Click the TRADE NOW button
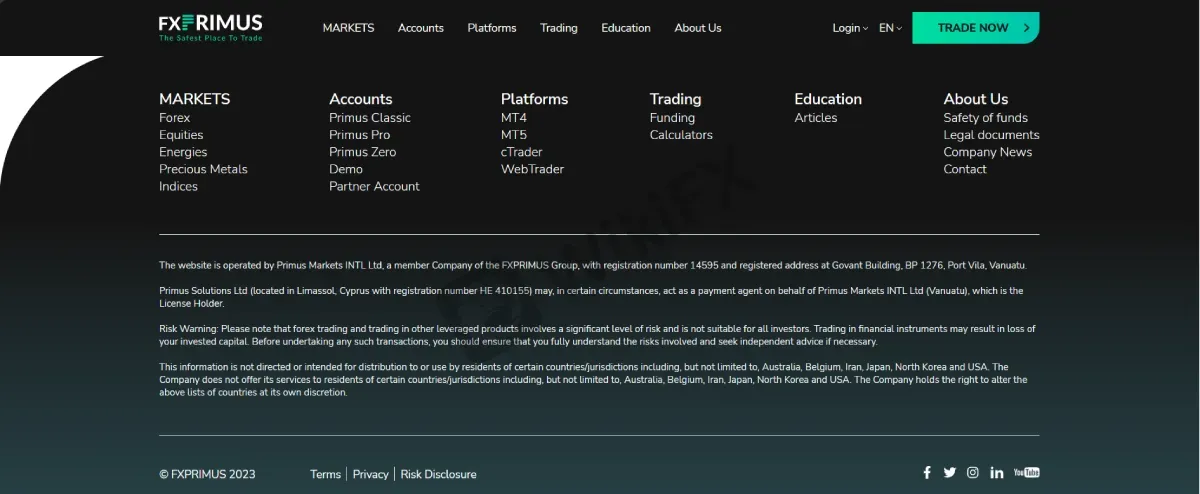1200x494 pixels. (x=975, y=28)
